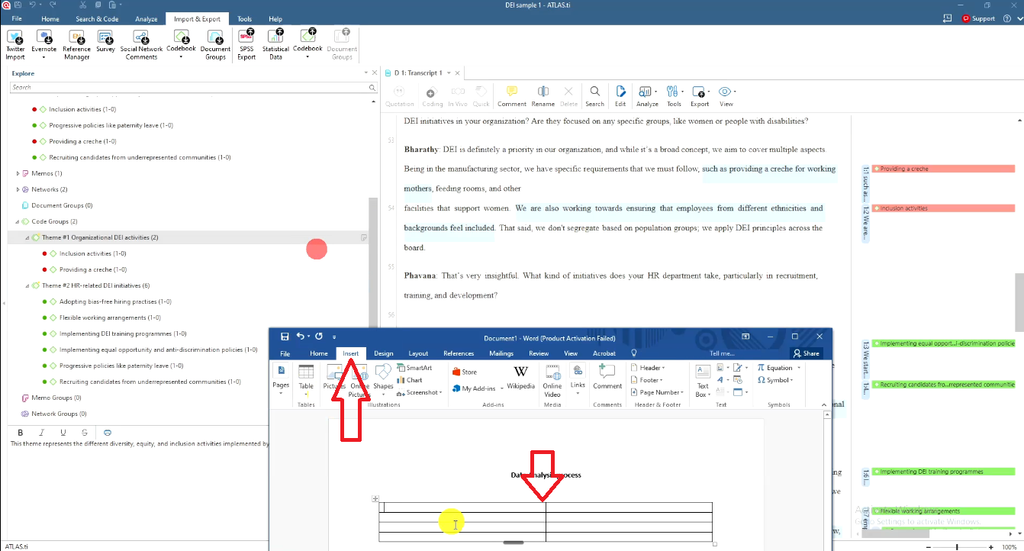Click Online Video in Word ribbon
The width and height of the screenshot is (1024, 551).
pyautogui.click(x=552, y=381)
